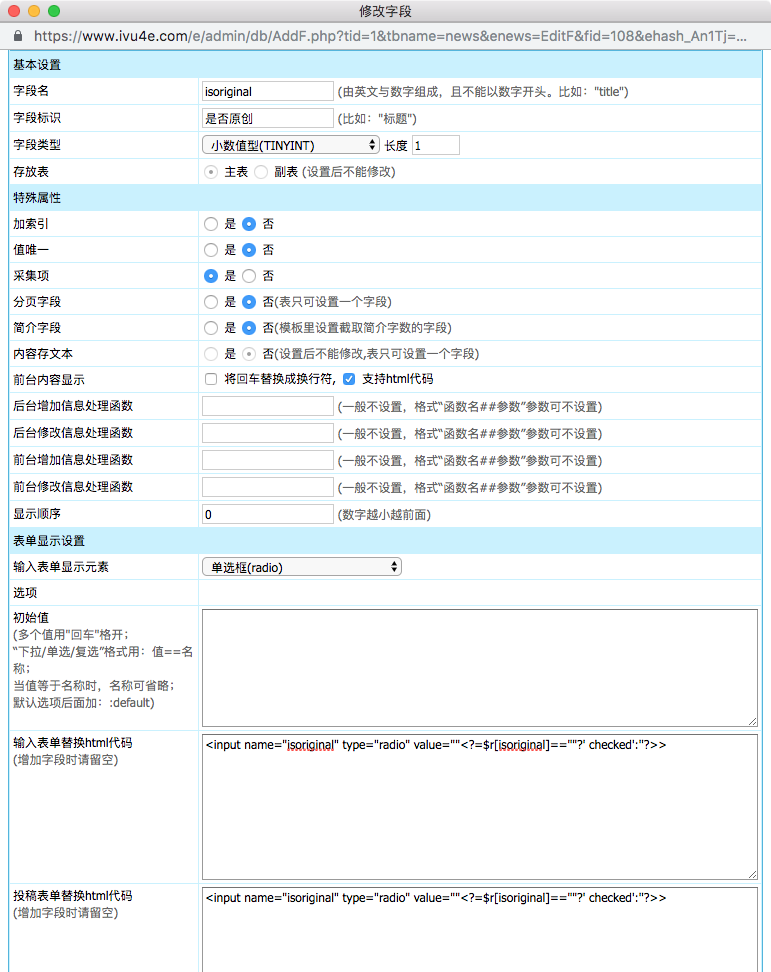Uncheck the 支持html代码 checkbox
The height and width of the screenshot is (972, 771).
[349, 380]
